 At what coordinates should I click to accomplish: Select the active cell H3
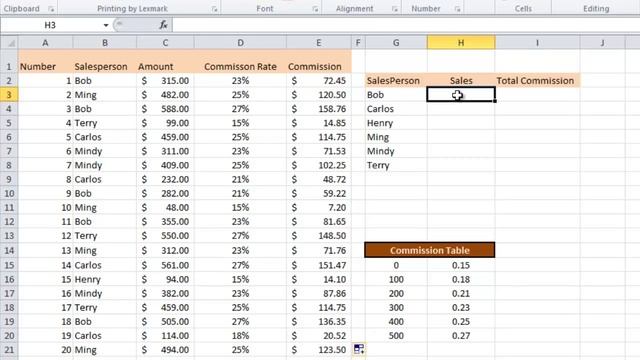tap(461, 95)
